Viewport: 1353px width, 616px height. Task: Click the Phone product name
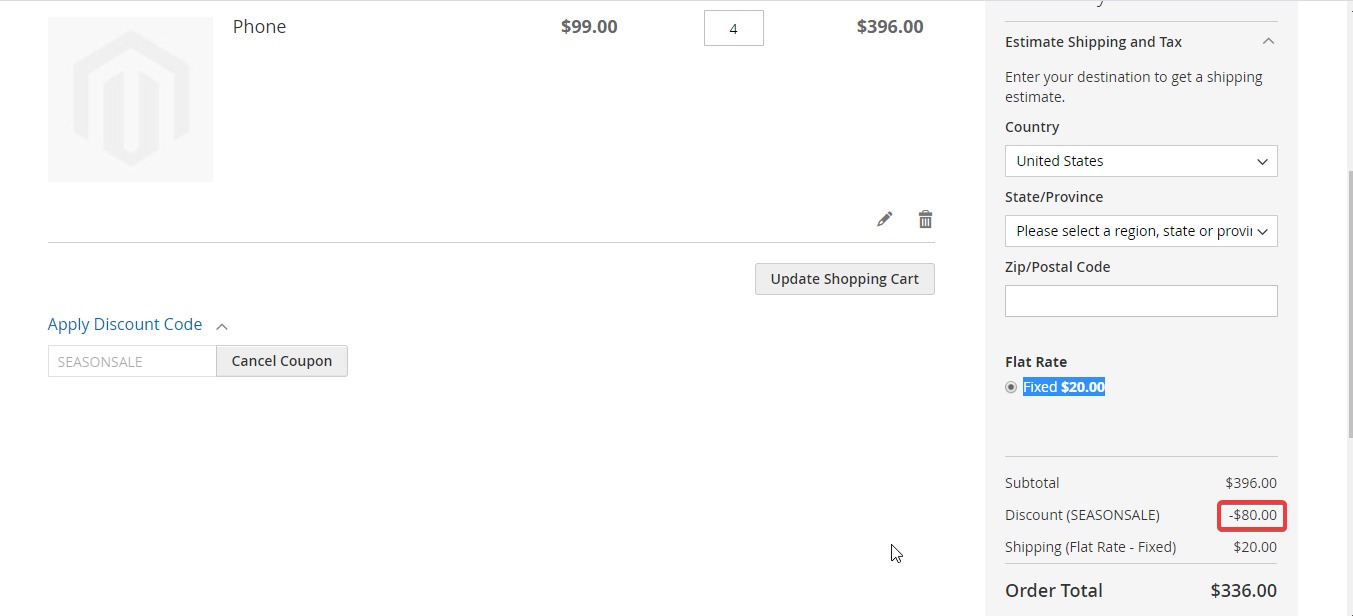[259, 26]
